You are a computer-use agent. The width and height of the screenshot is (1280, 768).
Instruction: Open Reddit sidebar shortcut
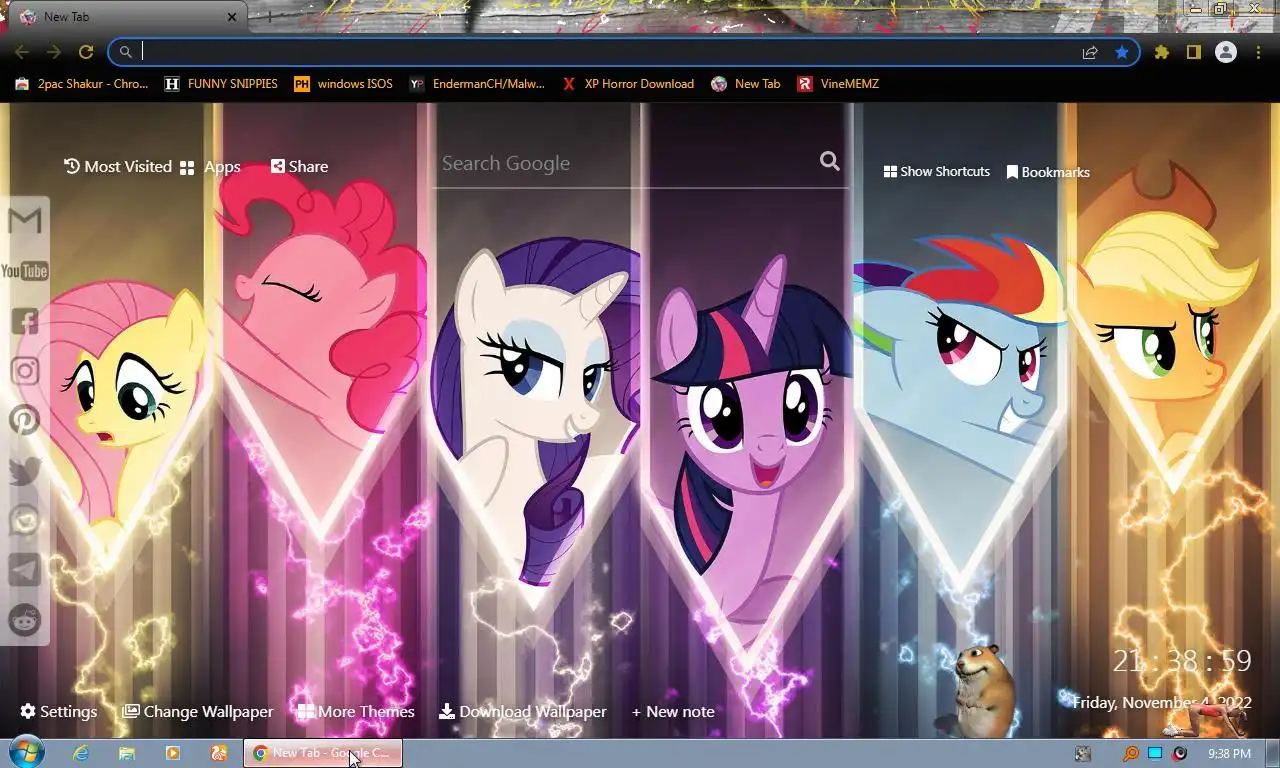click(x=25, y=620)
